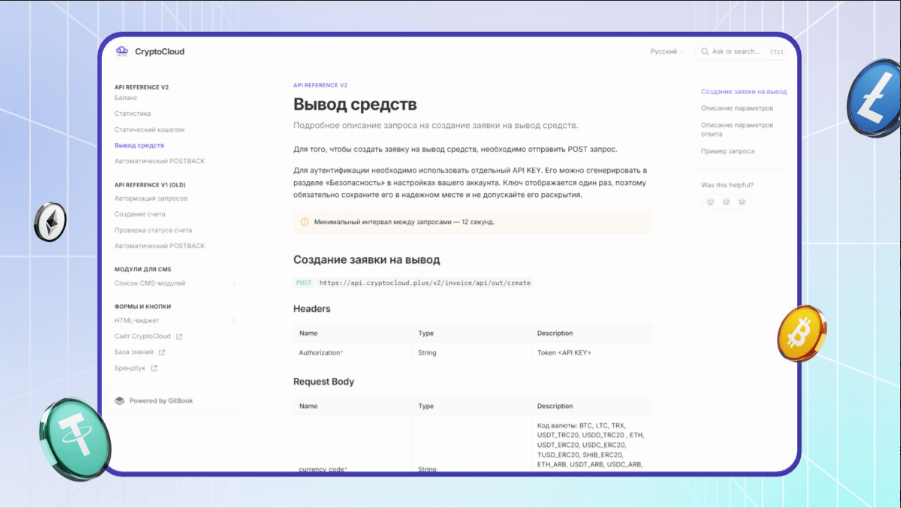Click the search magnifier icon
901x508 pixels.
click(x=704, y=52)
